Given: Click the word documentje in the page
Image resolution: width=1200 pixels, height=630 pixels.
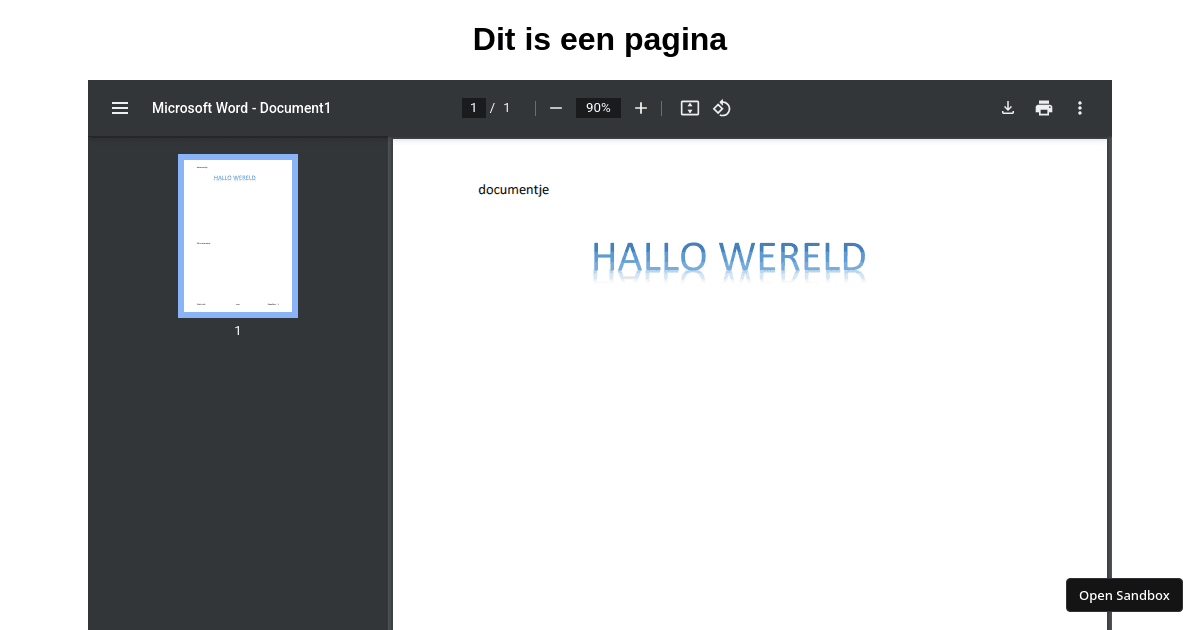Looking at the screenshot, I should 513,190.
